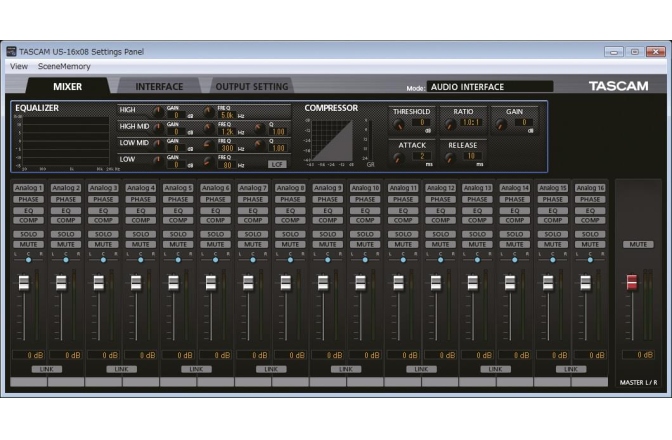Enable EQ on Analog 3 channel
This screenshot has width=672, height=440.
coord(103,211)
